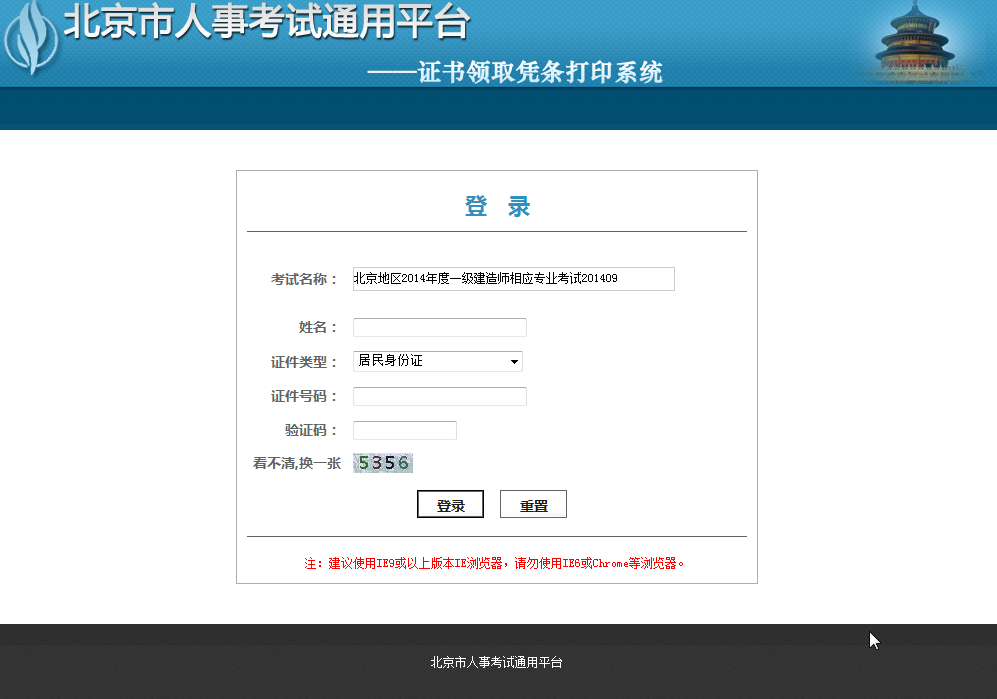Click the 考试名称 exam name field
The image size is (997, 699).
coord(513,279)
